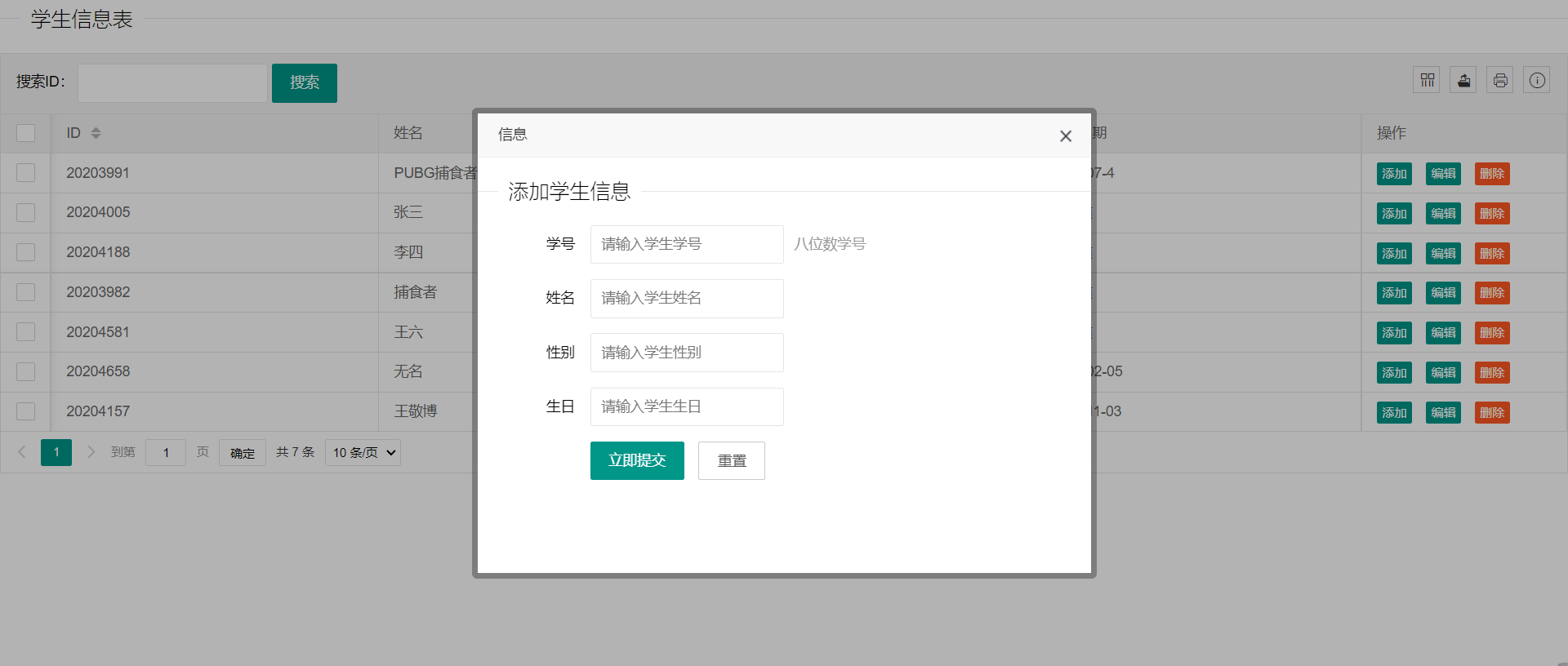The width and height of the screenshot is (1568, 666).
Task: Click the 姓名 column header
Action: click(x=408, y=133)
